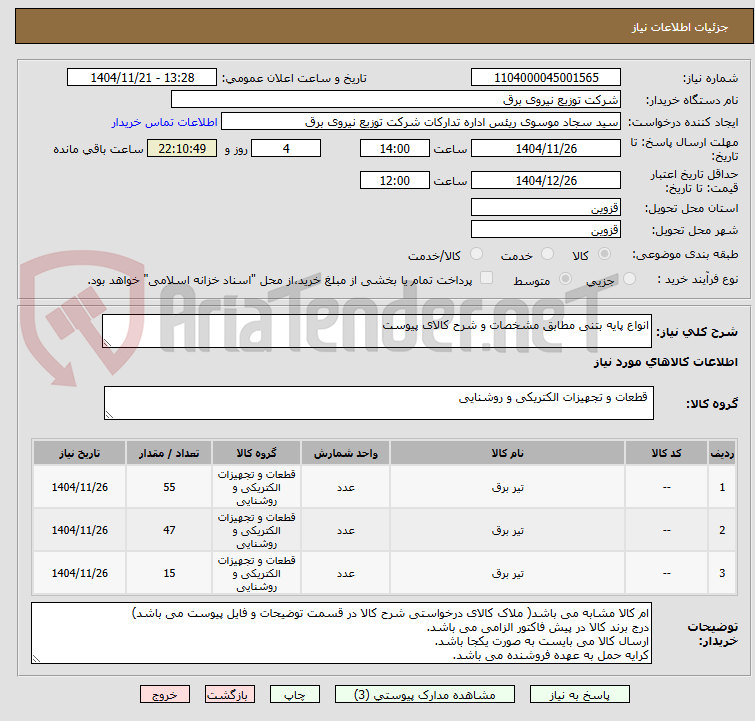Viewport: 755px width, 721px height.
Task: Click quantity 55 in row 1
Action: point(169,487)
